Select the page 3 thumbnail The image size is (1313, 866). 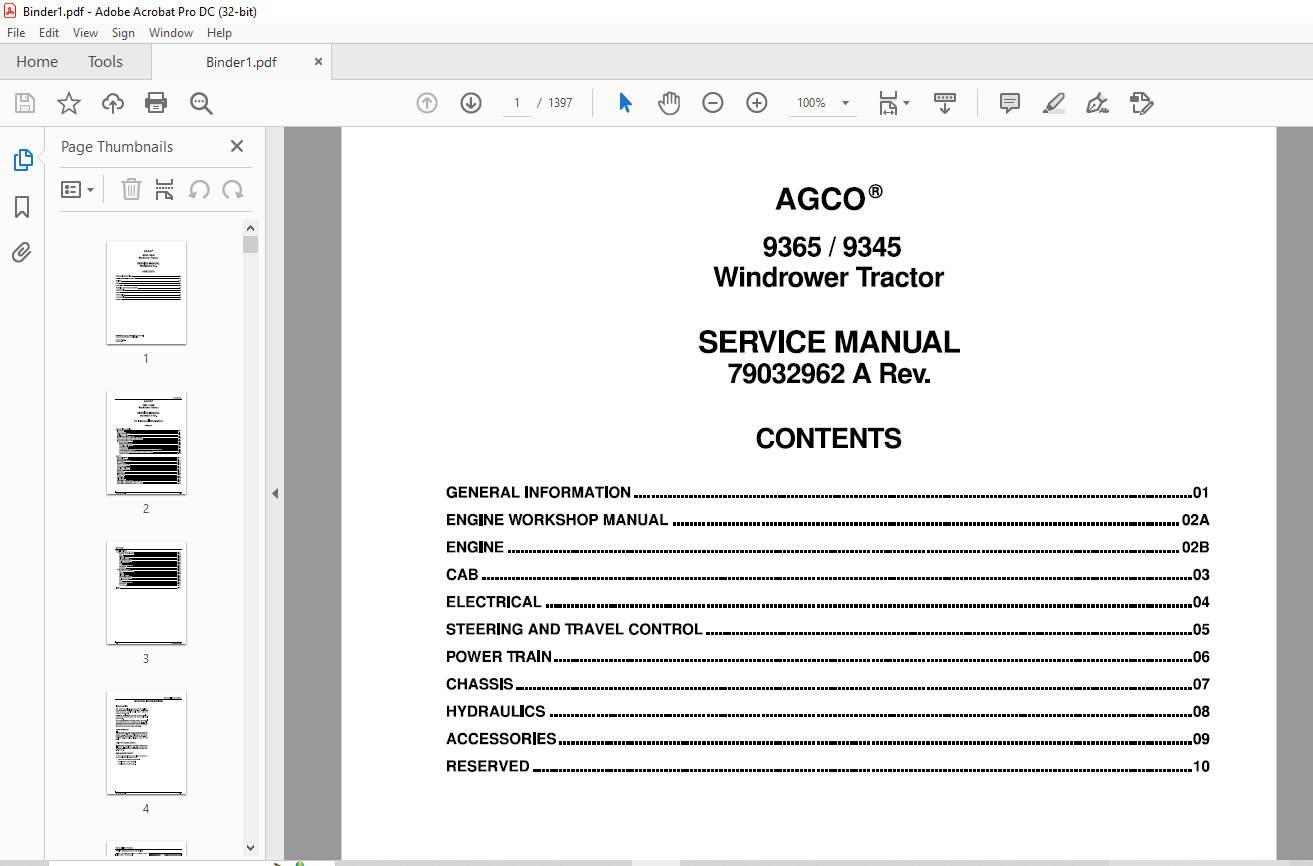pos(146,592)
